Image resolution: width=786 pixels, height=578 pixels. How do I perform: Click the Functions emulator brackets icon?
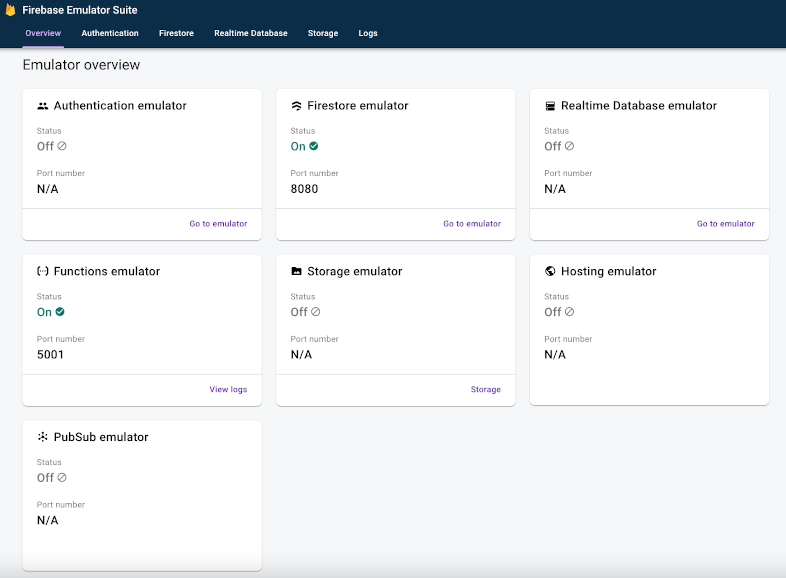click(43, 271)
